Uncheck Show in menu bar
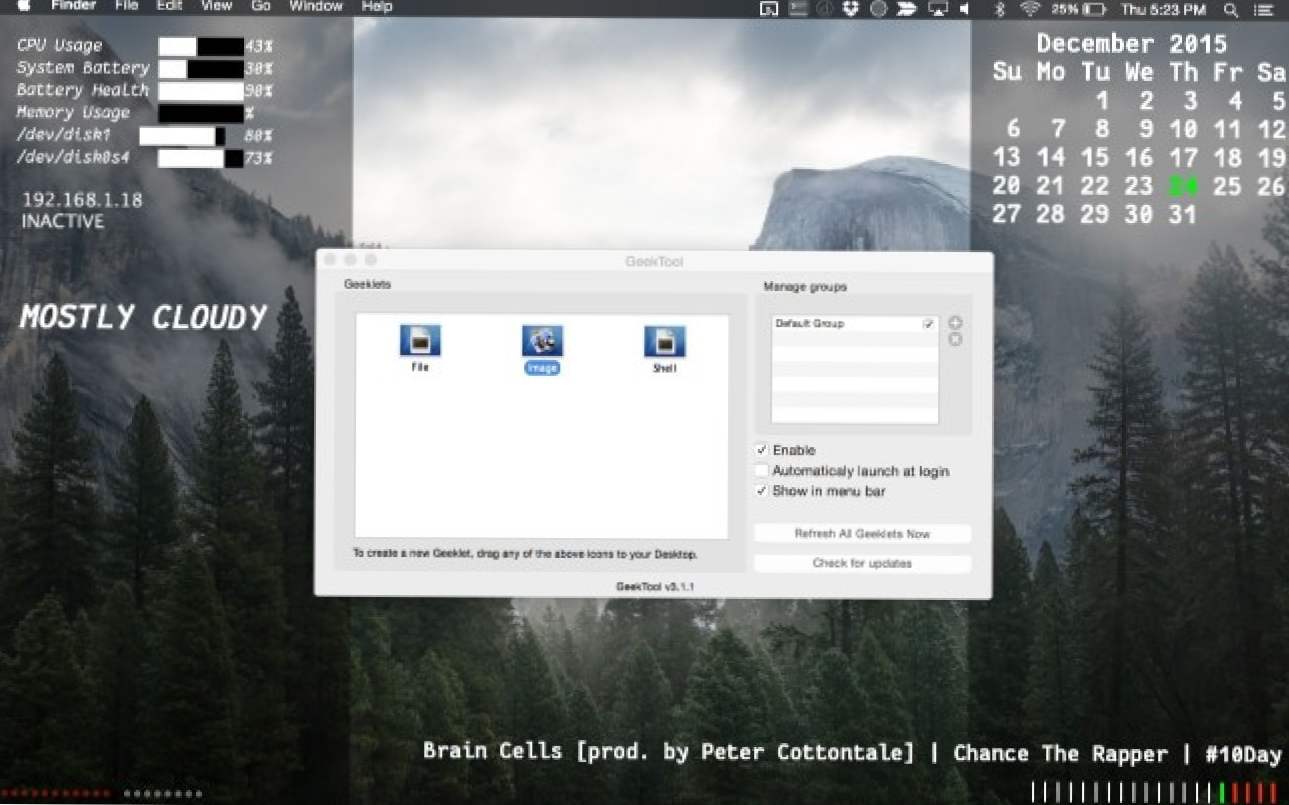 click(x=761, y=491)
